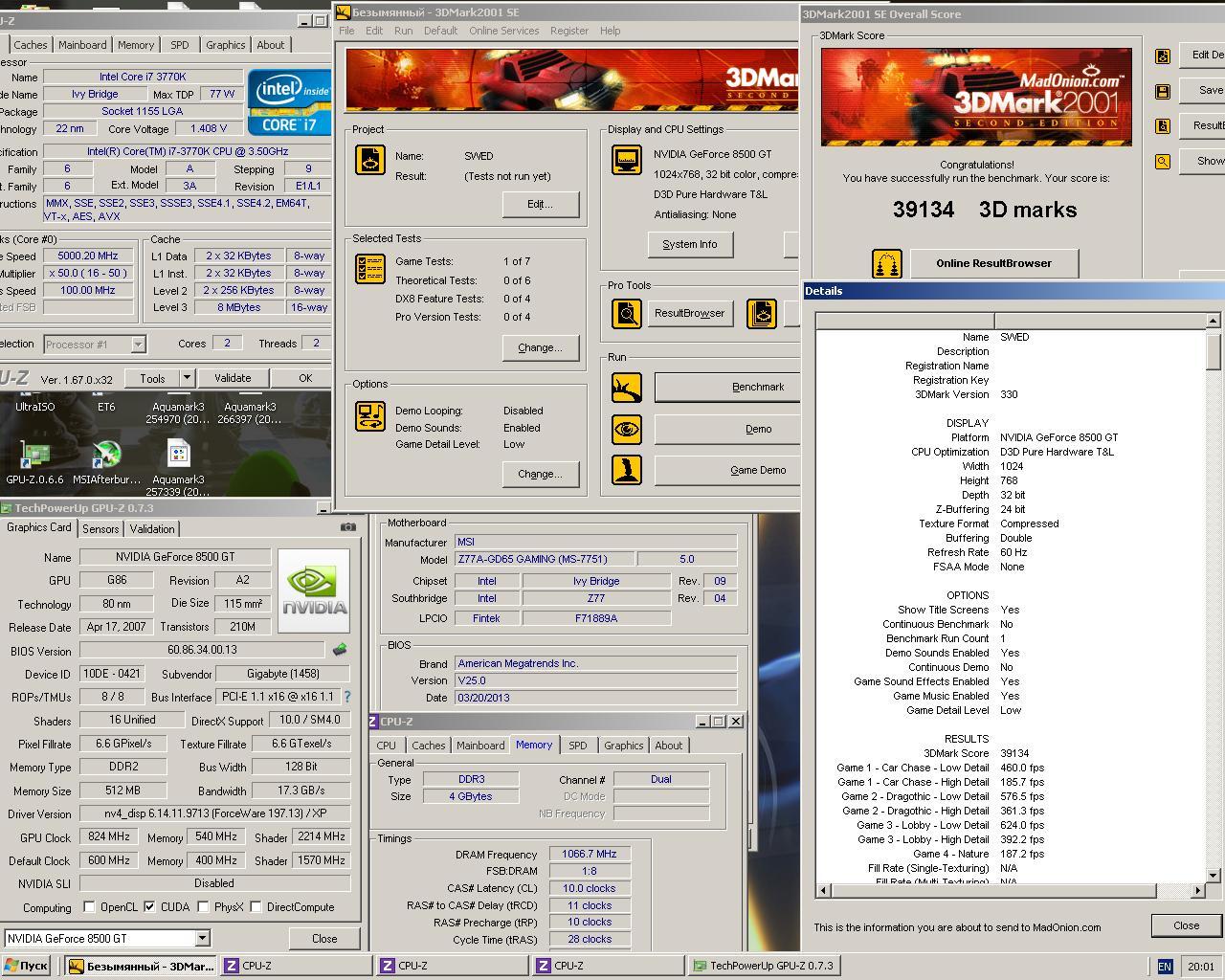This screenshot has width=1225, height=980.
Task: Click the Details list vertical scrollbar down arrow
Action: 1213,875
